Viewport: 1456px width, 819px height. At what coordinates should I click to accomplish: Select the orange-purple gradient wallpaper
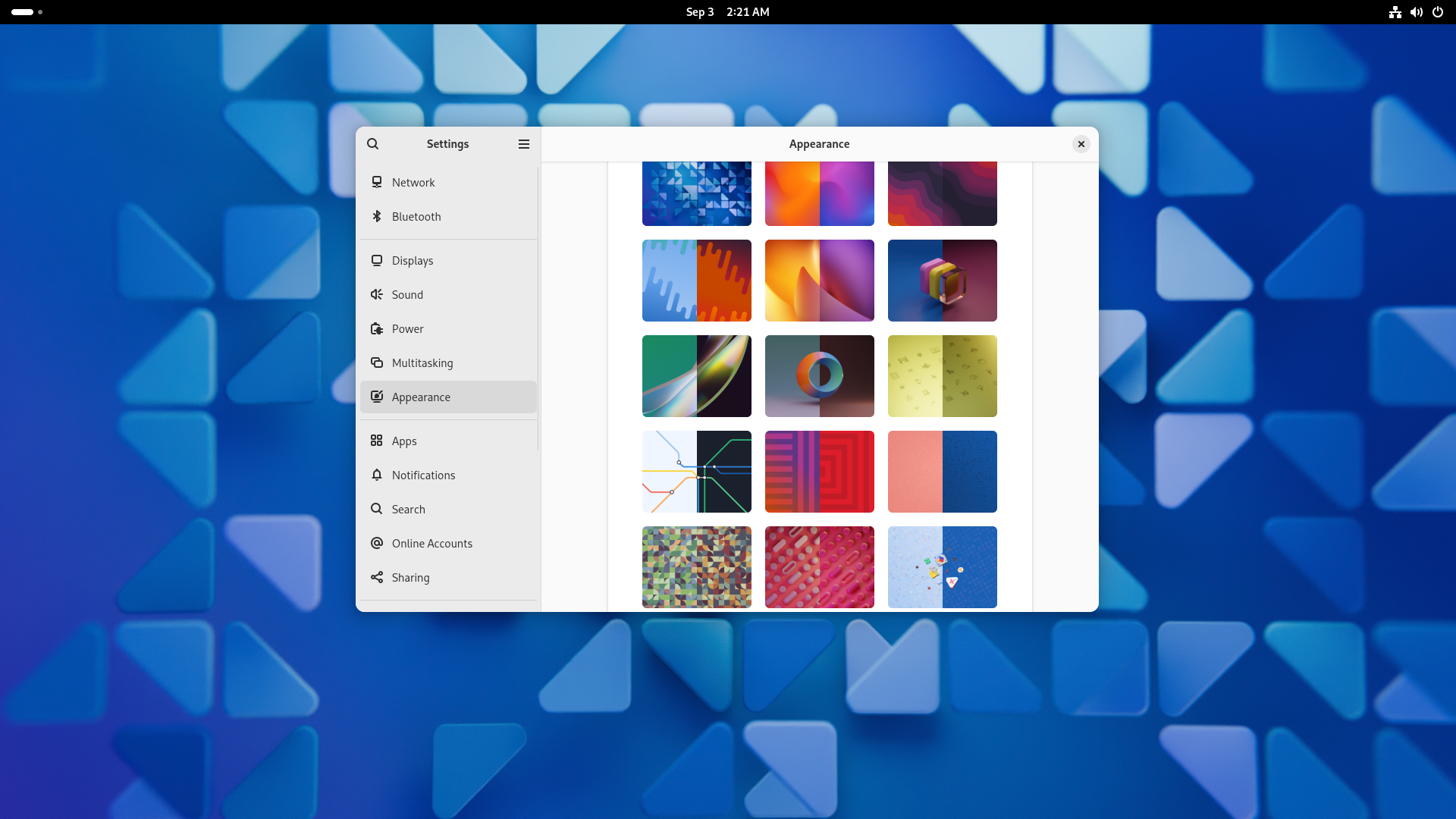(x=819, y=190)
